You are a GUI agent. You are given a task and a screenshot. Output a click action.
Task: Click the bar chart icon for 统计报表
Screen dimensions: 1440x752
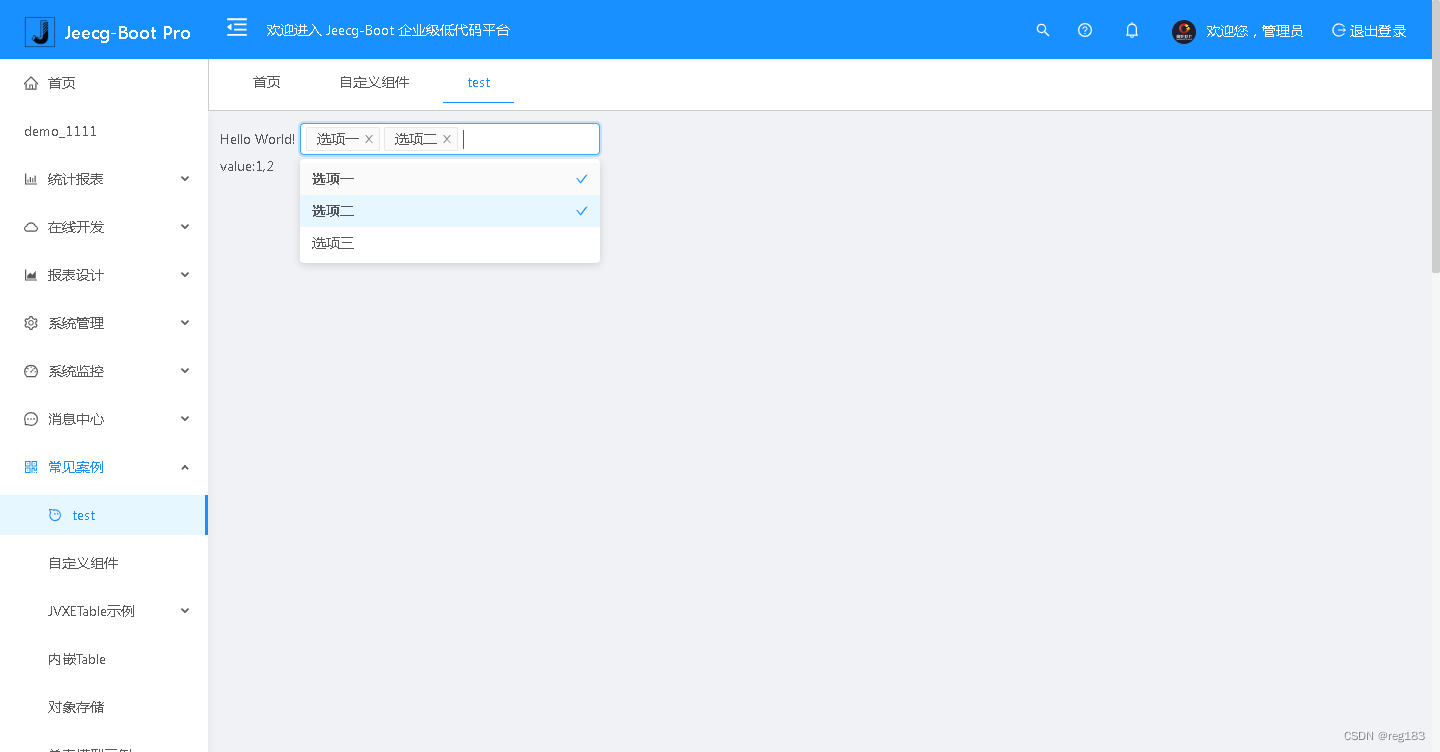31,179
